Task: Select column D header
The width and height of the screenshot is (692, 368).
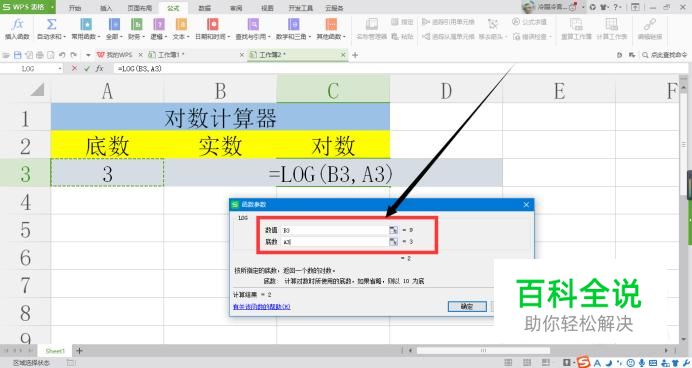Action: (446, 91)
